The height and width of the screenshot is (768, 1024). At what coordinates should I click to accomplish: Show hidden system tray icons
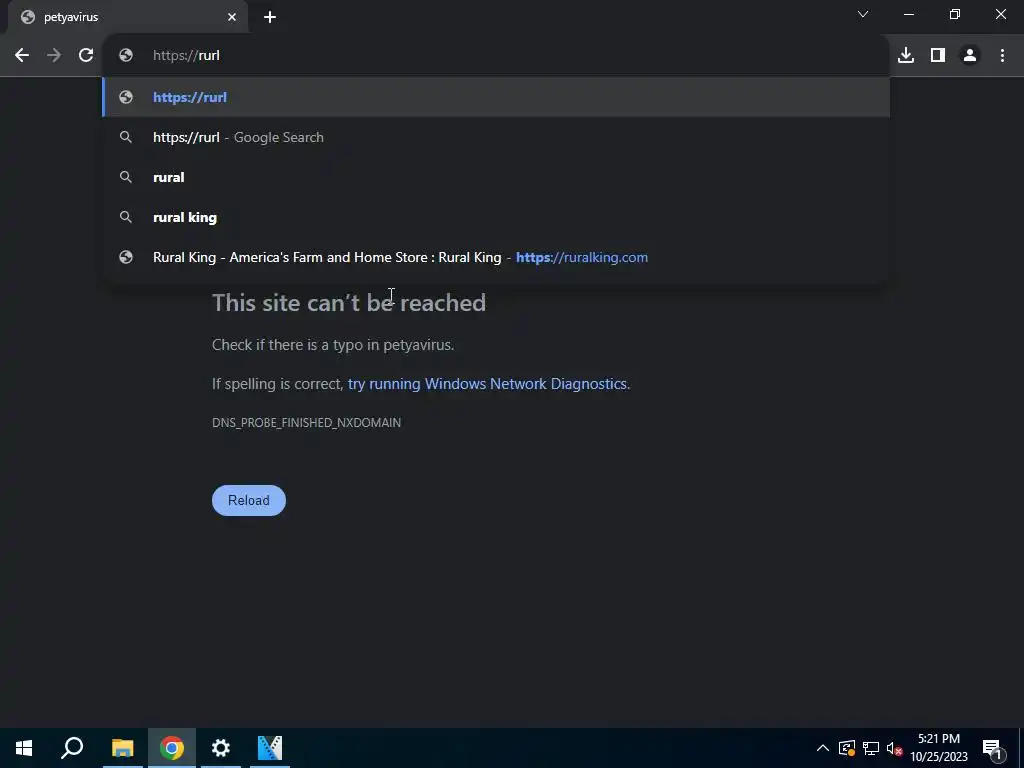coord(823,748)
